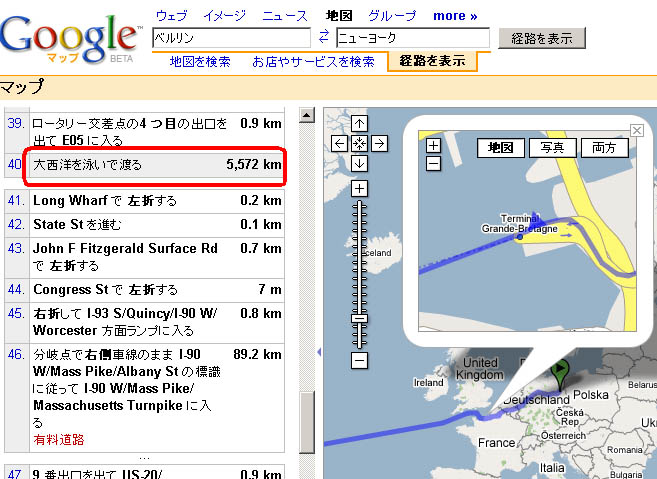Click scrollbar up arrow of directions list
The height and width of the screenshot is (479, 657).
coord(307,115)
